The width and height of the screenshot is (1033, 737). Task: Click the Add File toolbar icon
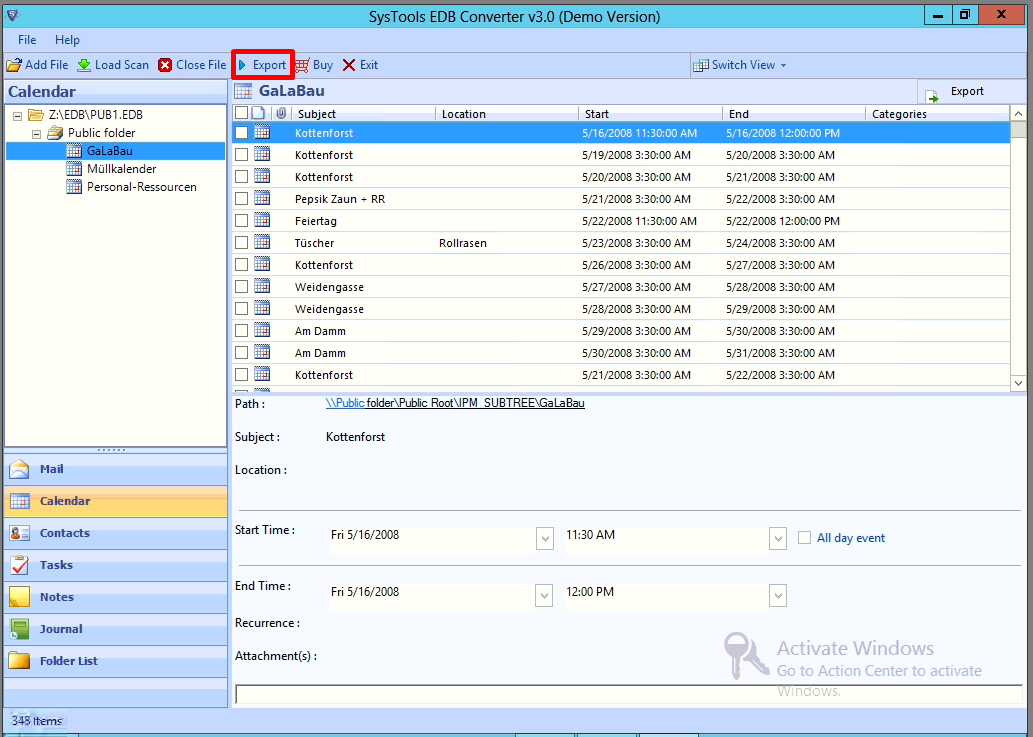pyautogui.click(x=14, y=65)
